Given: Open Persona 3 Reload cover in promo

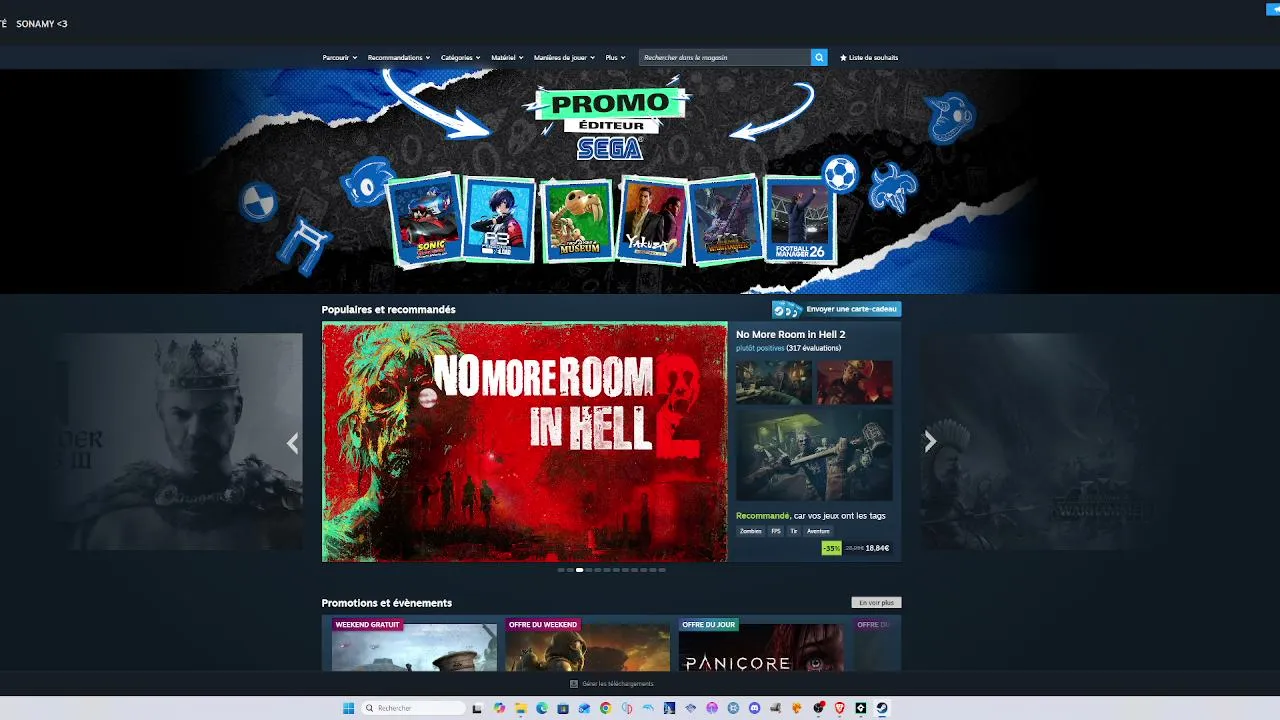Looking at the screenshot, I should coord(500,220).
